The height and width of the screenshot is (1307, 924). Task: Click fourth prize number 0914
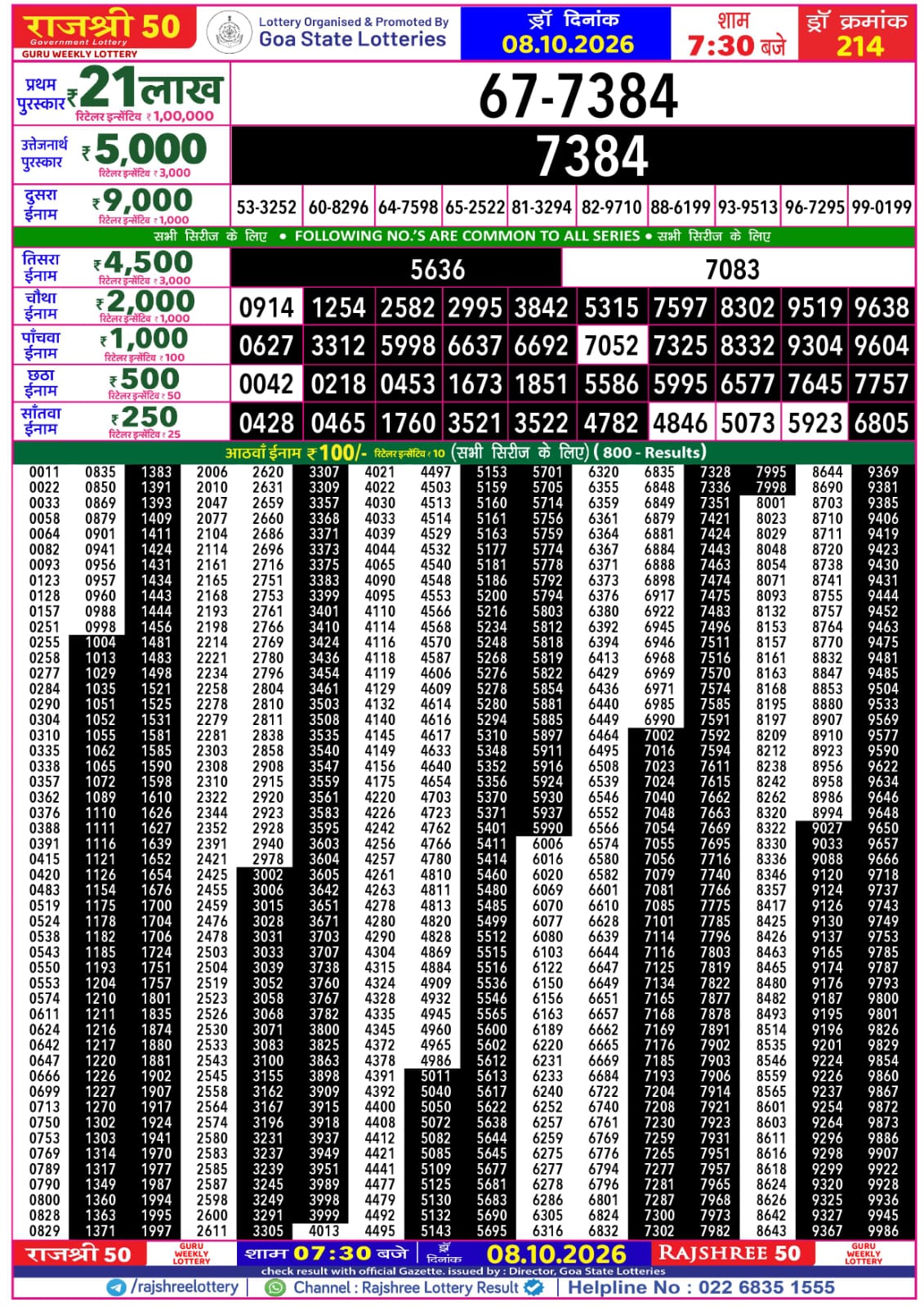click(x=266, y=307)
